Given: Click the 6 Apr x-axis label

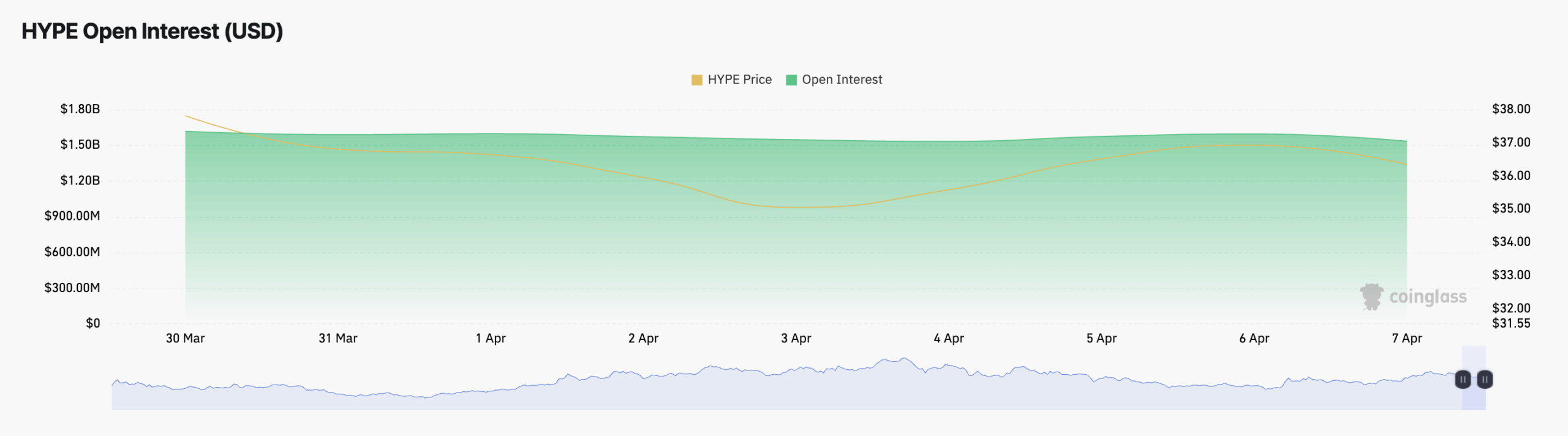Looking at the screenshot, I should point(1254,338).
